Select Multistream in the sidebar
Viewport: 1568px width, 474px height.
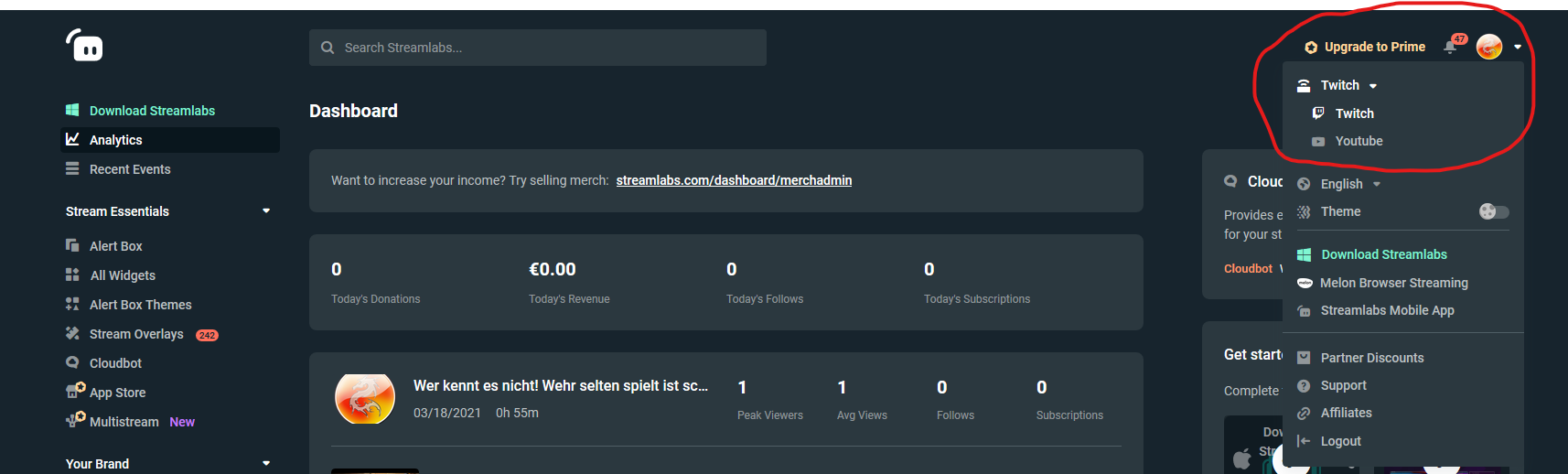[124, 422]
